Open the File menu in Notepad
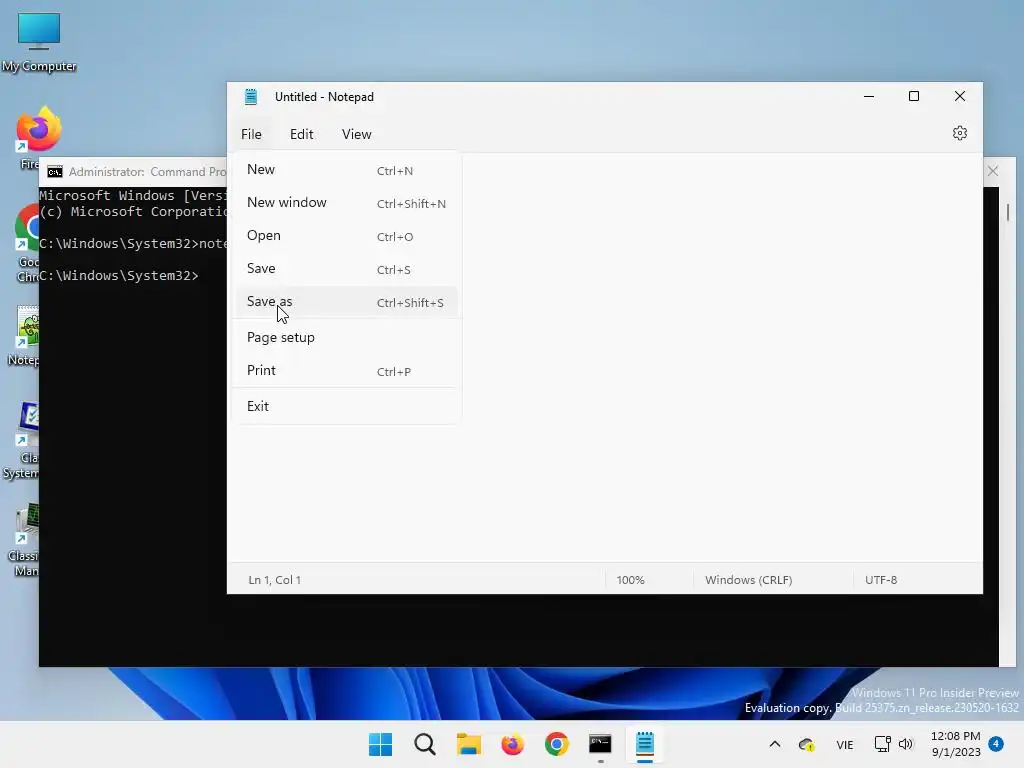Image resolution: width=1024 pixels, height=768 pixels. [x=251, y=134]
